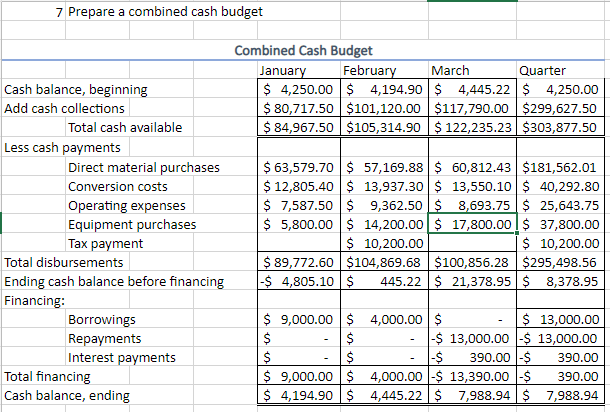Click the 'Cash balance, beginning' row label

(x=76, y=89)
